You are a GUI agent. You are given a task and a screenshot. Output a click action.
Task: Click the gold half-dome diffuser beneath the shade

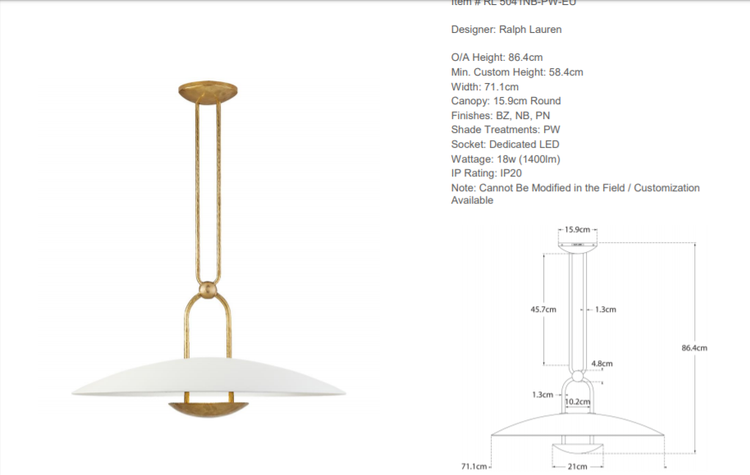(x=209, y=409)
